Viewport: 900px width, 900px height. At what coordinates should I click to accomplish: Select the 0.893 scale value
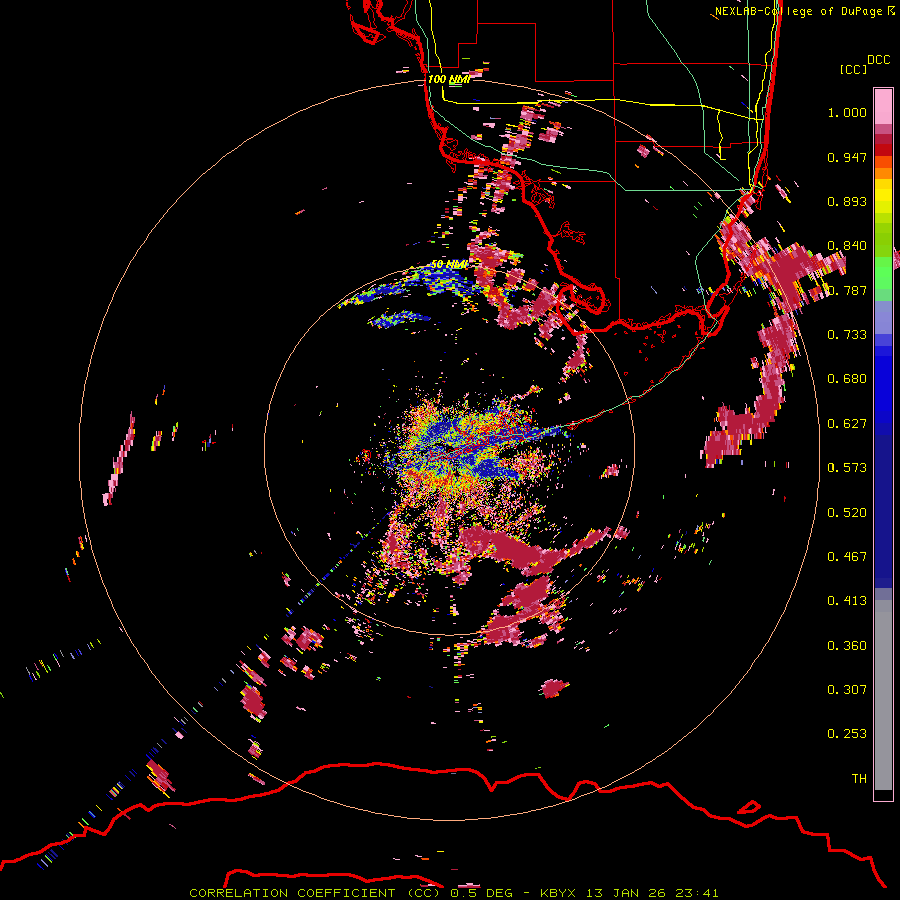[847, 201]
